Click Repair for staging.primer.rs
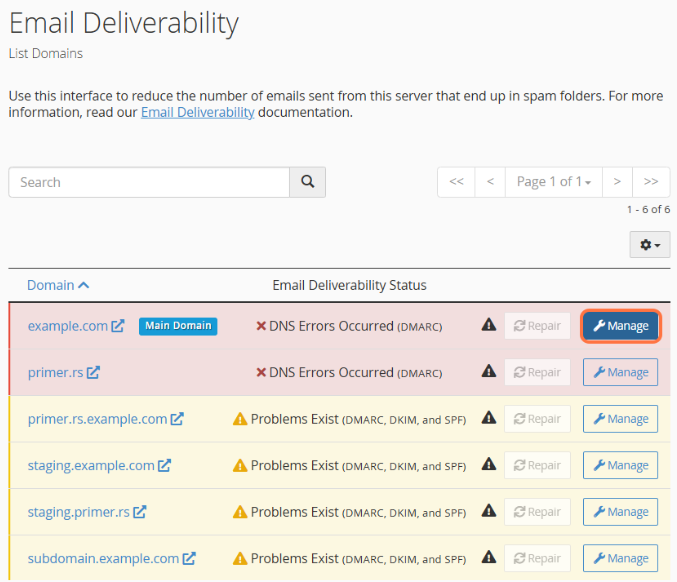 coord(537,512)
